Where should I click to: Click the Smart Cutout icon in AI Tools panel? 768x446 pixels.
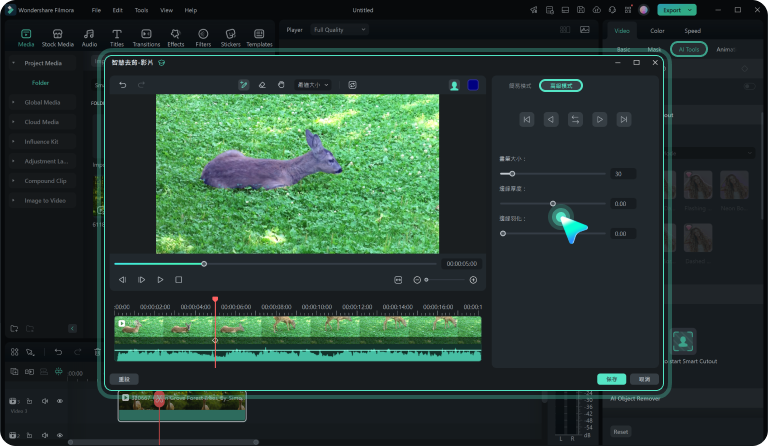click(683, 341)
